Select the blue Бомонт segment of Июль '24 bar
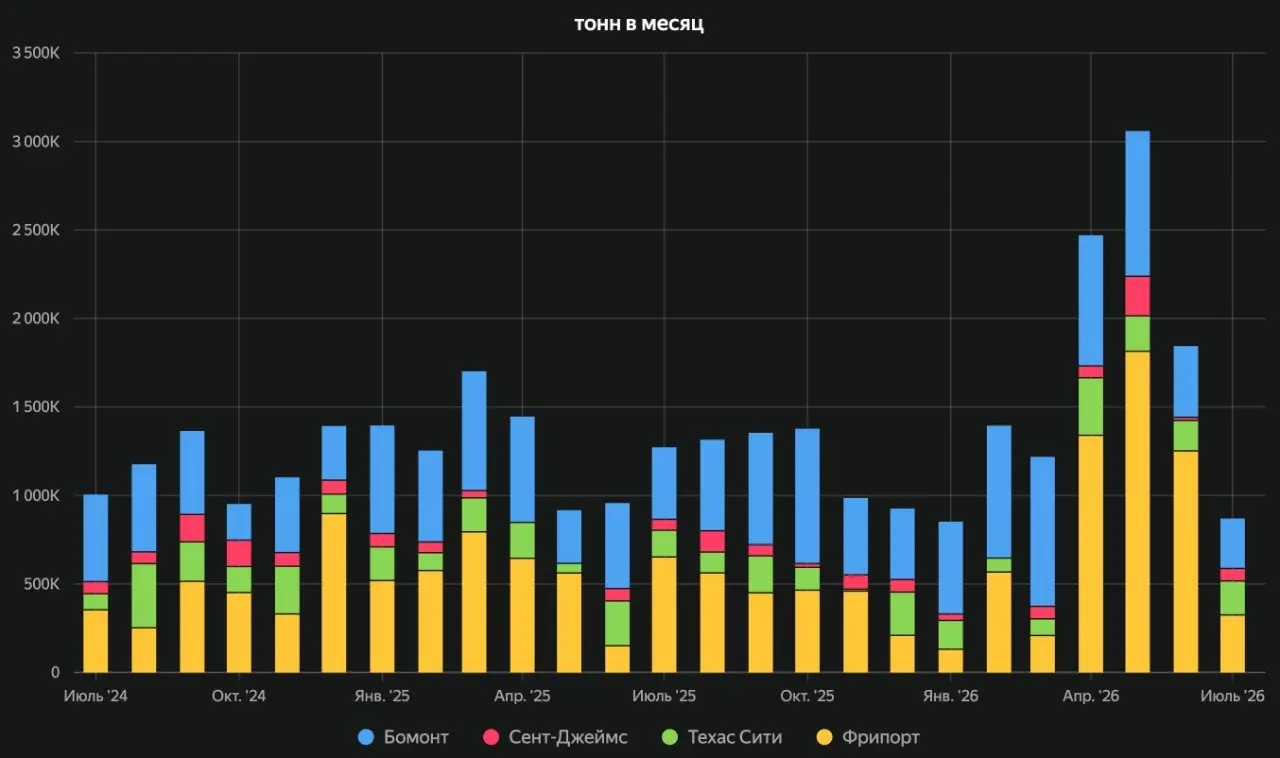The image size is (1280, 758). tap(96, 538)
